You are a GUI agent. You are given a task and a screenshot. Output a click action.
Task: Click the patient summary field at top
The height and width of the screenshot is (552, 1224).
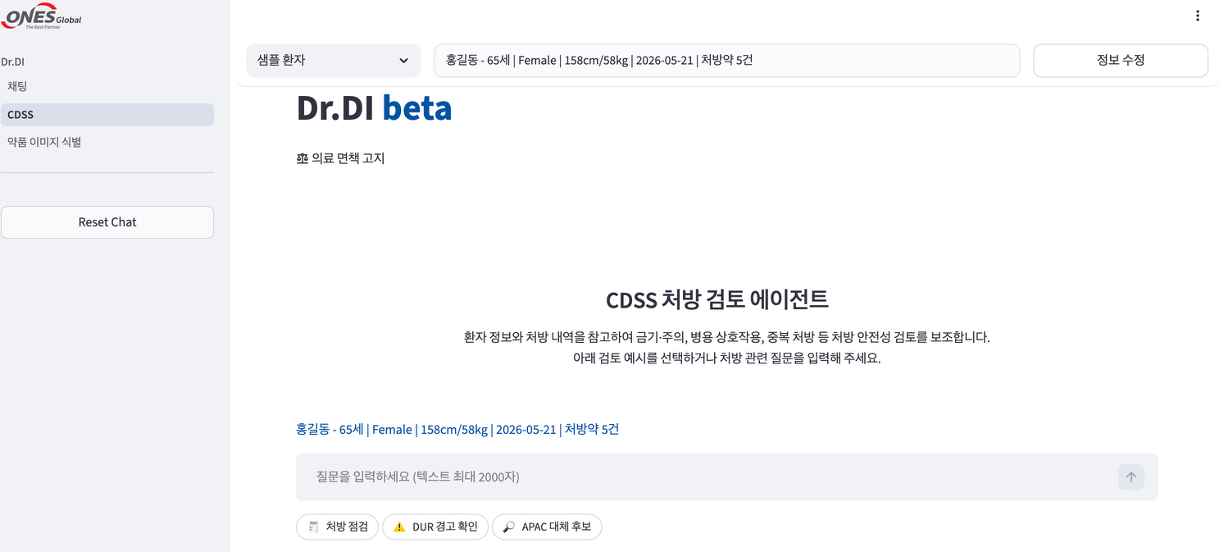point(727,60)
